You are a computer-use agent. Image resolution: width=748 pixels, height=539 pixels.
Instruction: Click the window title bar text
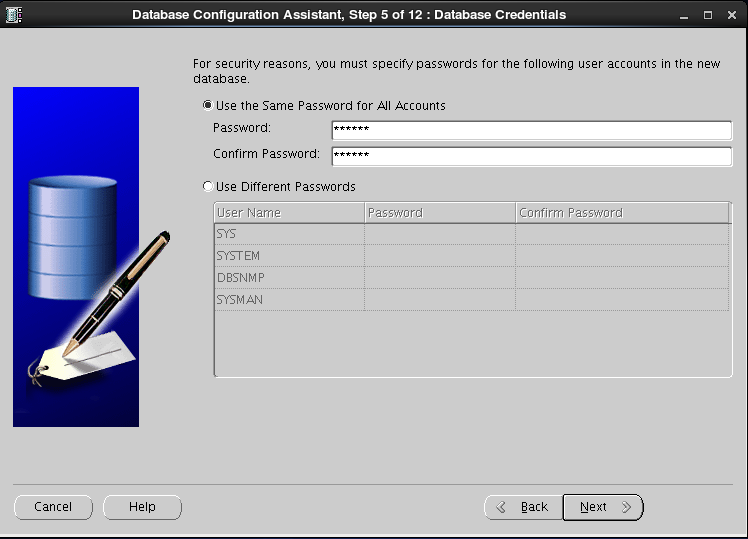click(349, 15)
